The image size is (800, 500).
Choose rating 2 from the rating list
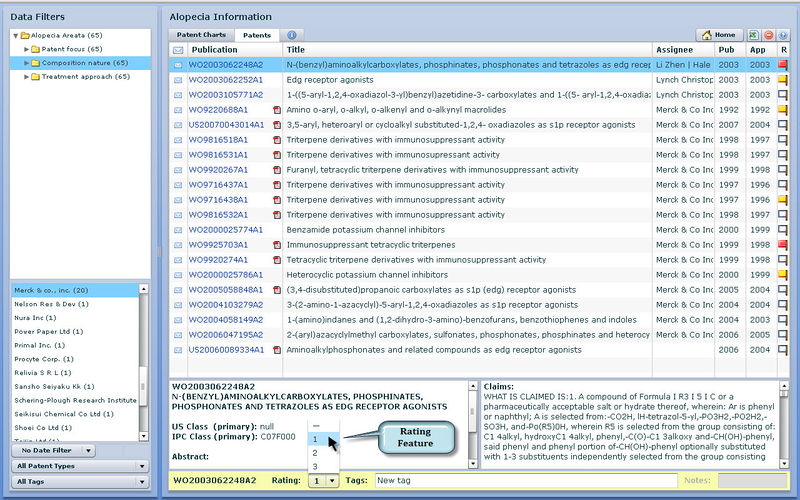[x=316, y=453]
